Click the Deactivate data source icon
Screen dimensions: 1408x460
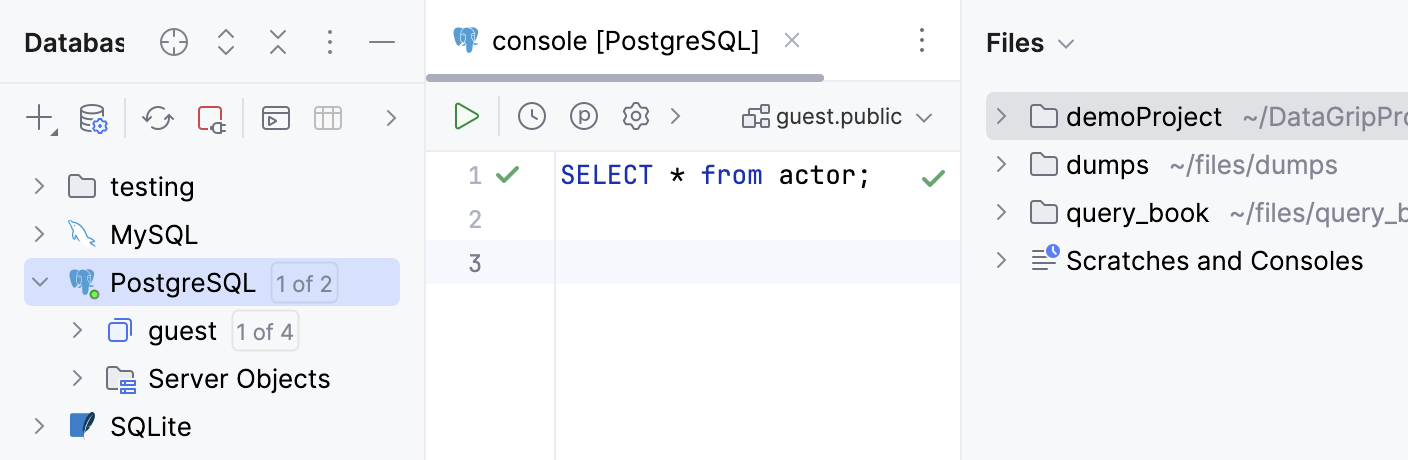(x=210, y=119)
